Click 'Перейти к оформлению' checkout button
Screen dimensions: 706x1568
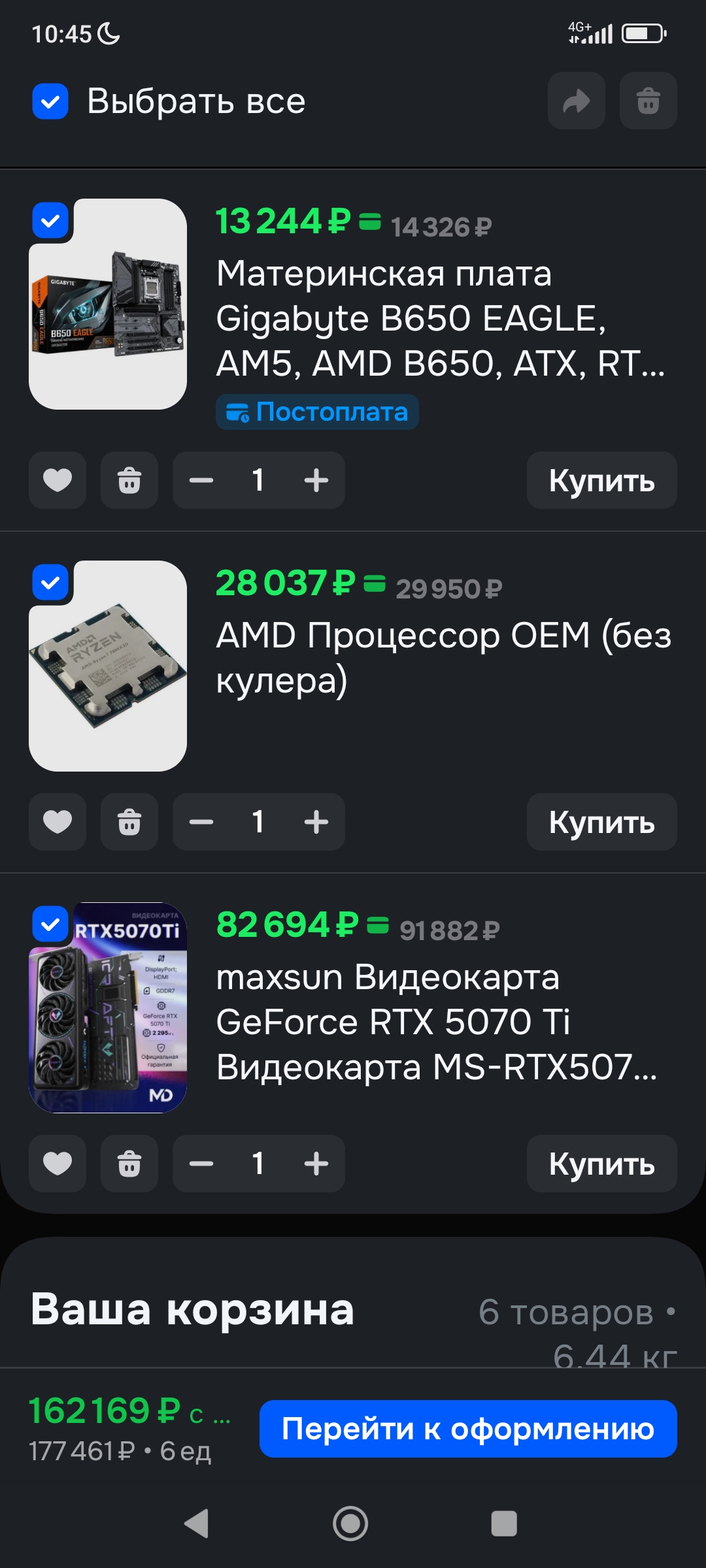468,1429
